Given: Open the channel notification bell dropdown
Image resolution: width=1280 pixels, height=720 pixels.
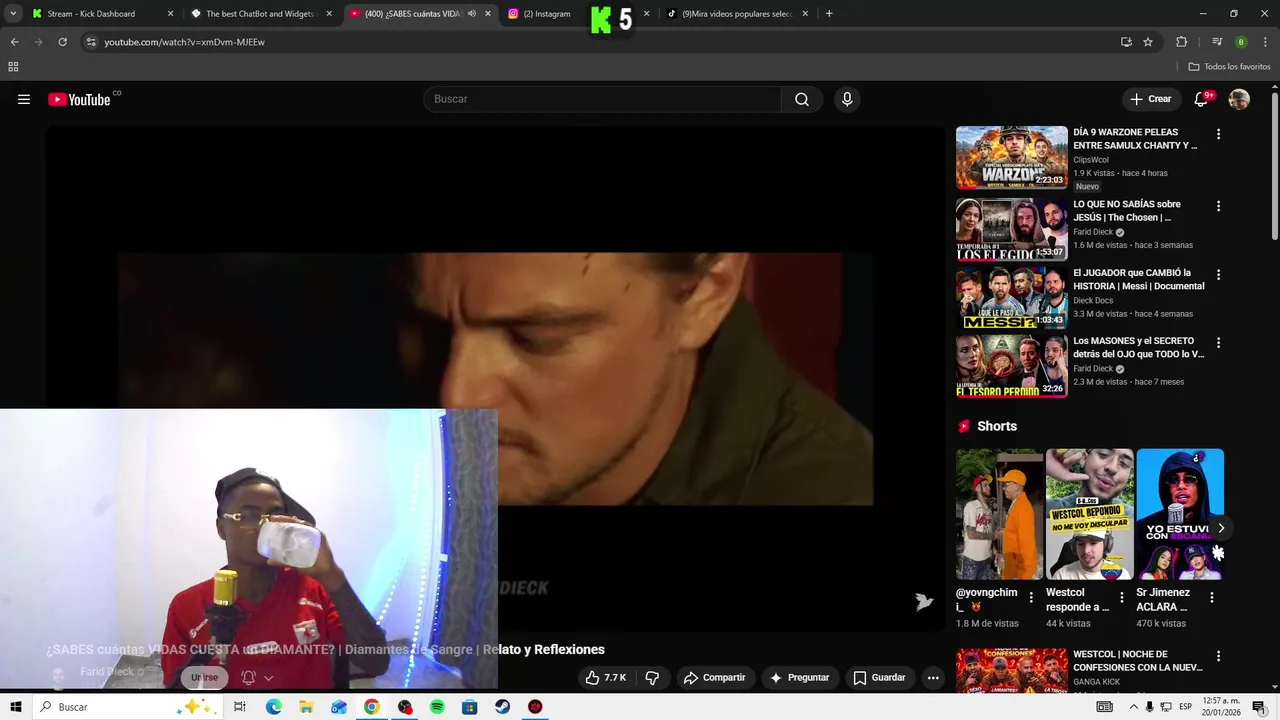Looking at the screenshot, I should coord(256,677).
